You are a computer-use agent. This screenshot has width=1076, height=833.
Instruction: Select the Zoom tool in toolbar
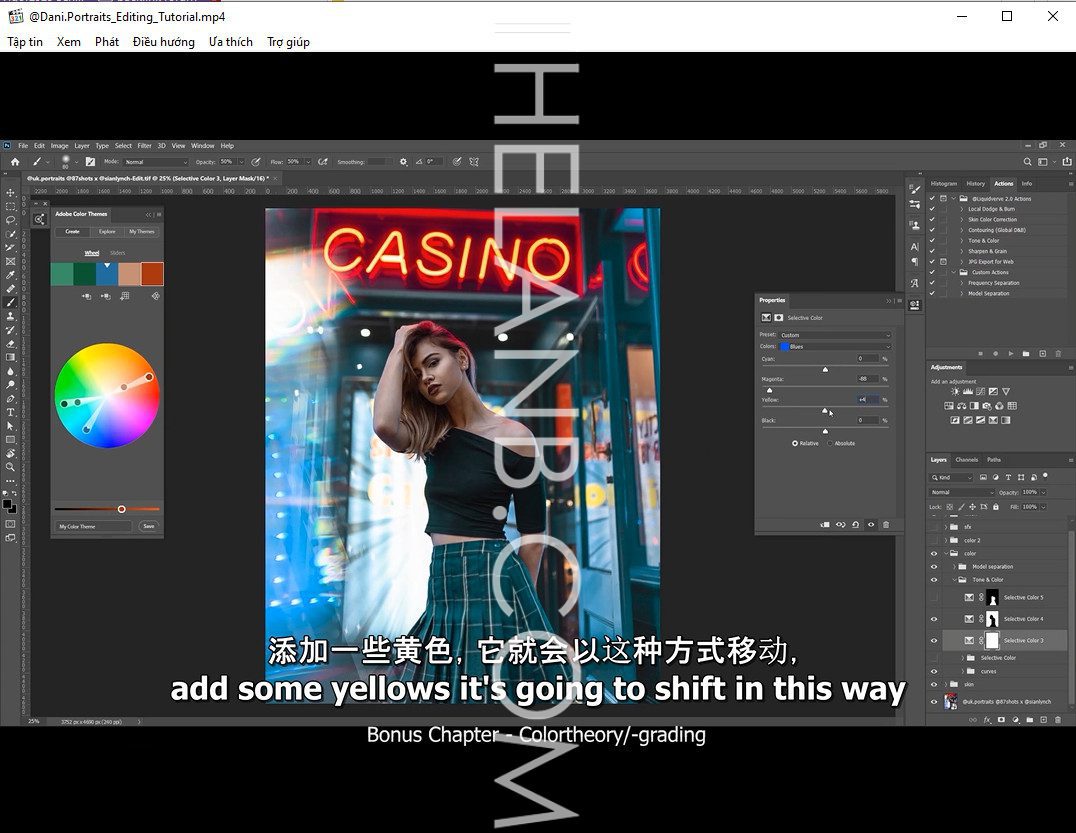pos(11,467)
